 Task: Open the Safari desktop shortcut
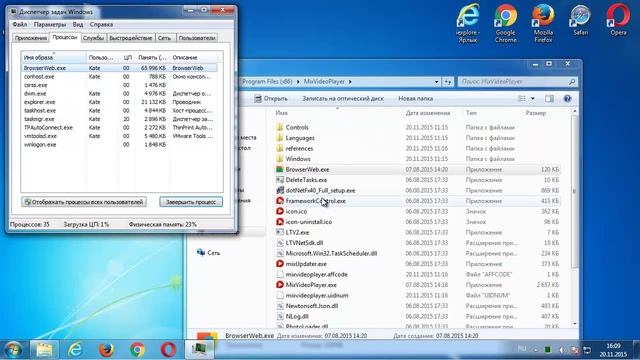click(x=580, y=20)
